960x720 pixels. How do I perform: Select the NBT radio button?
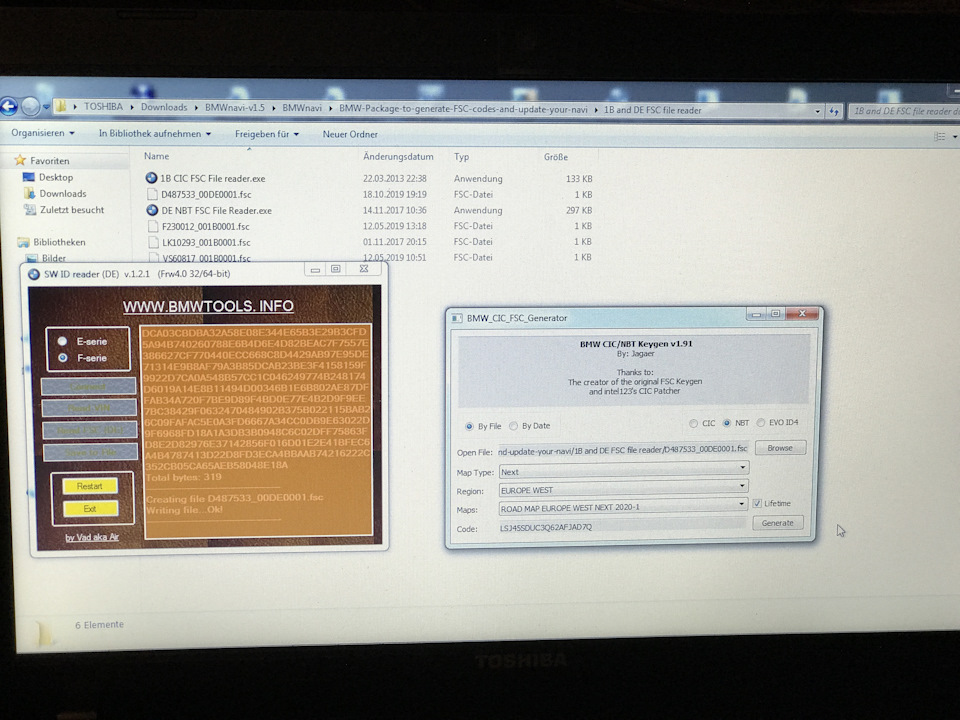click(727, 422)
